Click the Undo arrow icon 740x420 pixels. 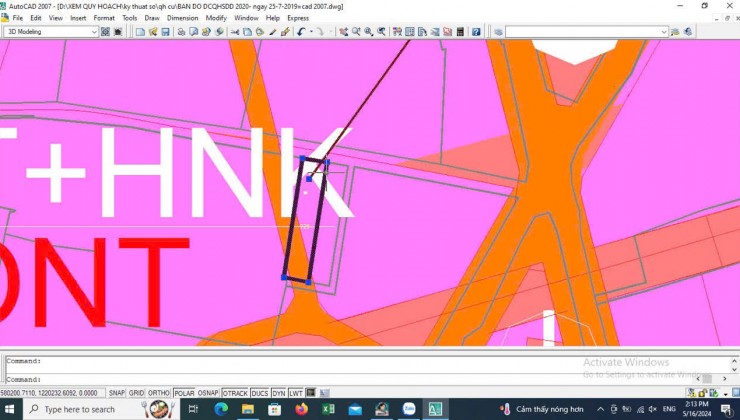(x=301, y=32)
